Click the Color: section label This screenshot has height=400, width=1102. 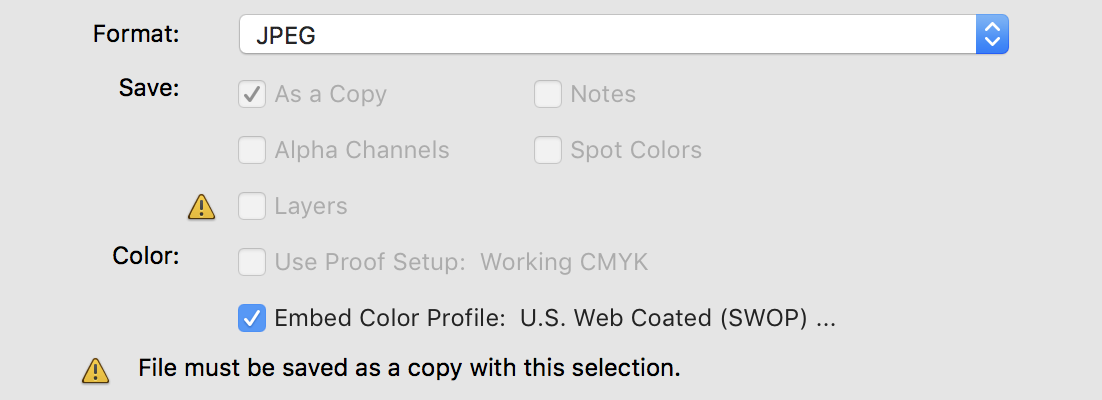[146, 256]
